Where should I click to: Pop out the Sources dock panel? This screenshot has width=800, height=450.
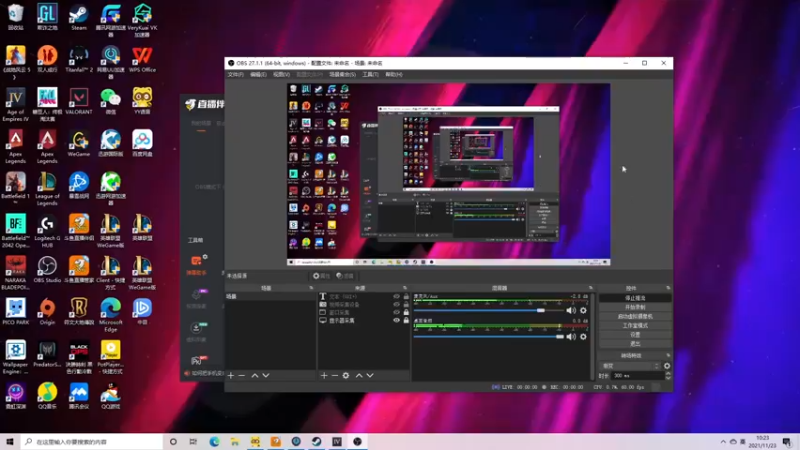(405, 288)
